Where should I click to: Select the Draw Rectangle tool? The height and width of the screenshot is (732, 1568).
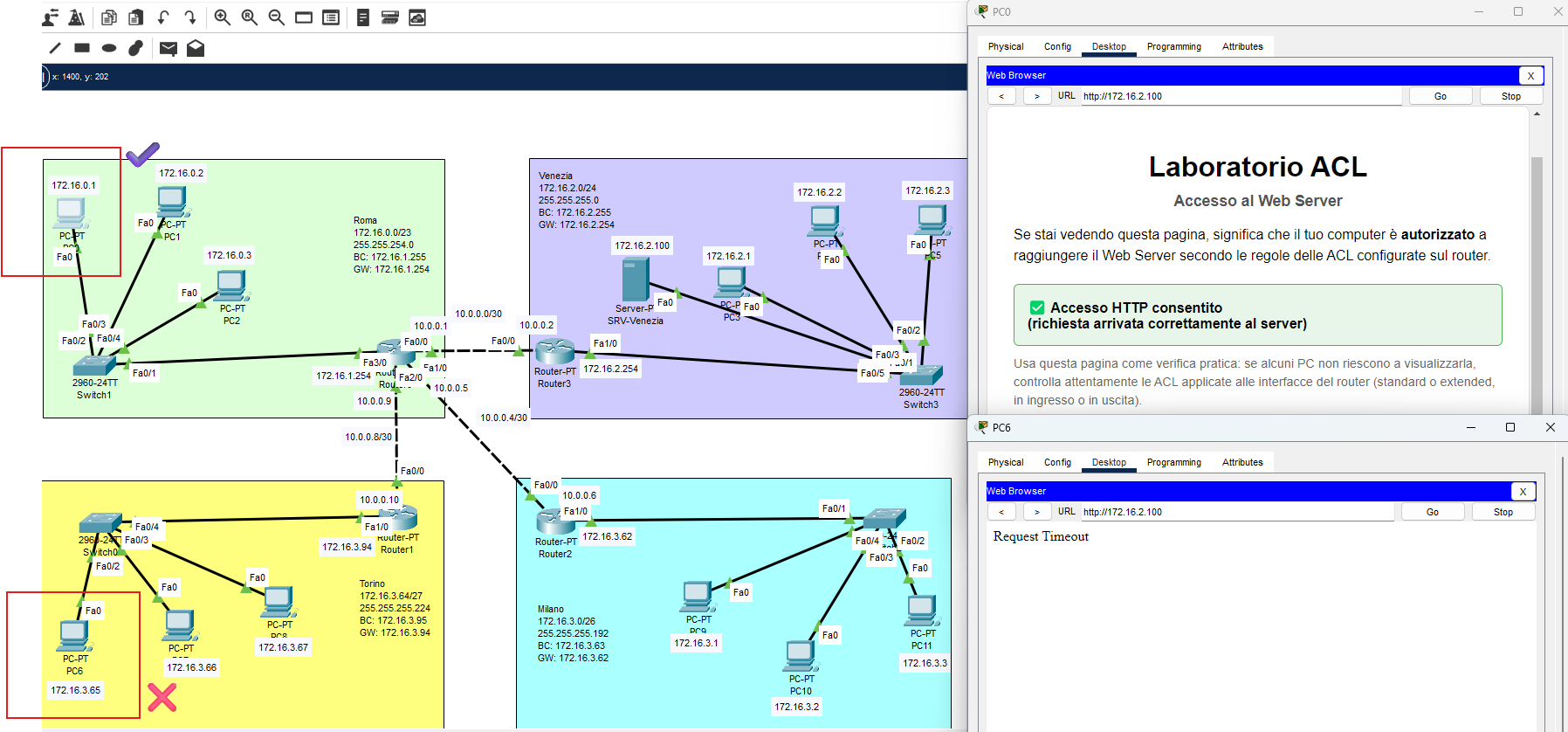[x=82, y=49]
